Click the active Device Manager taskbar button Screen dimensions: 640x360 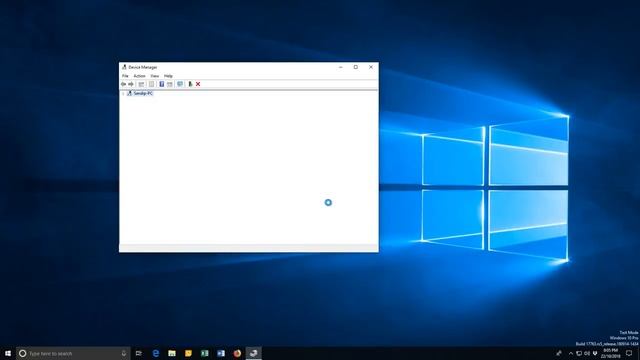[253, 353]
